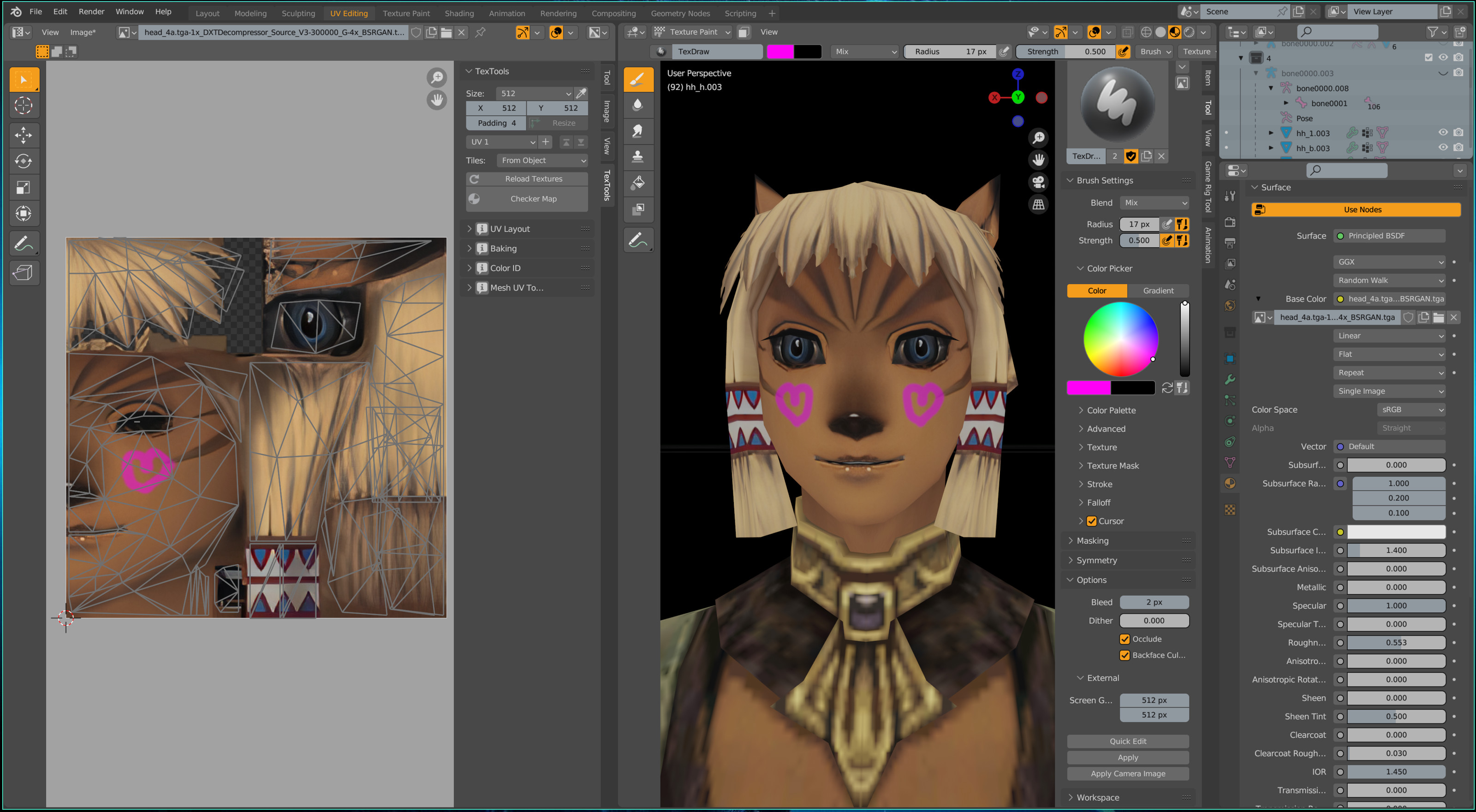This screenshot has height=812, width=1476.
Task: Select the Gradient tab in Color Picker
Action: 1158,291
